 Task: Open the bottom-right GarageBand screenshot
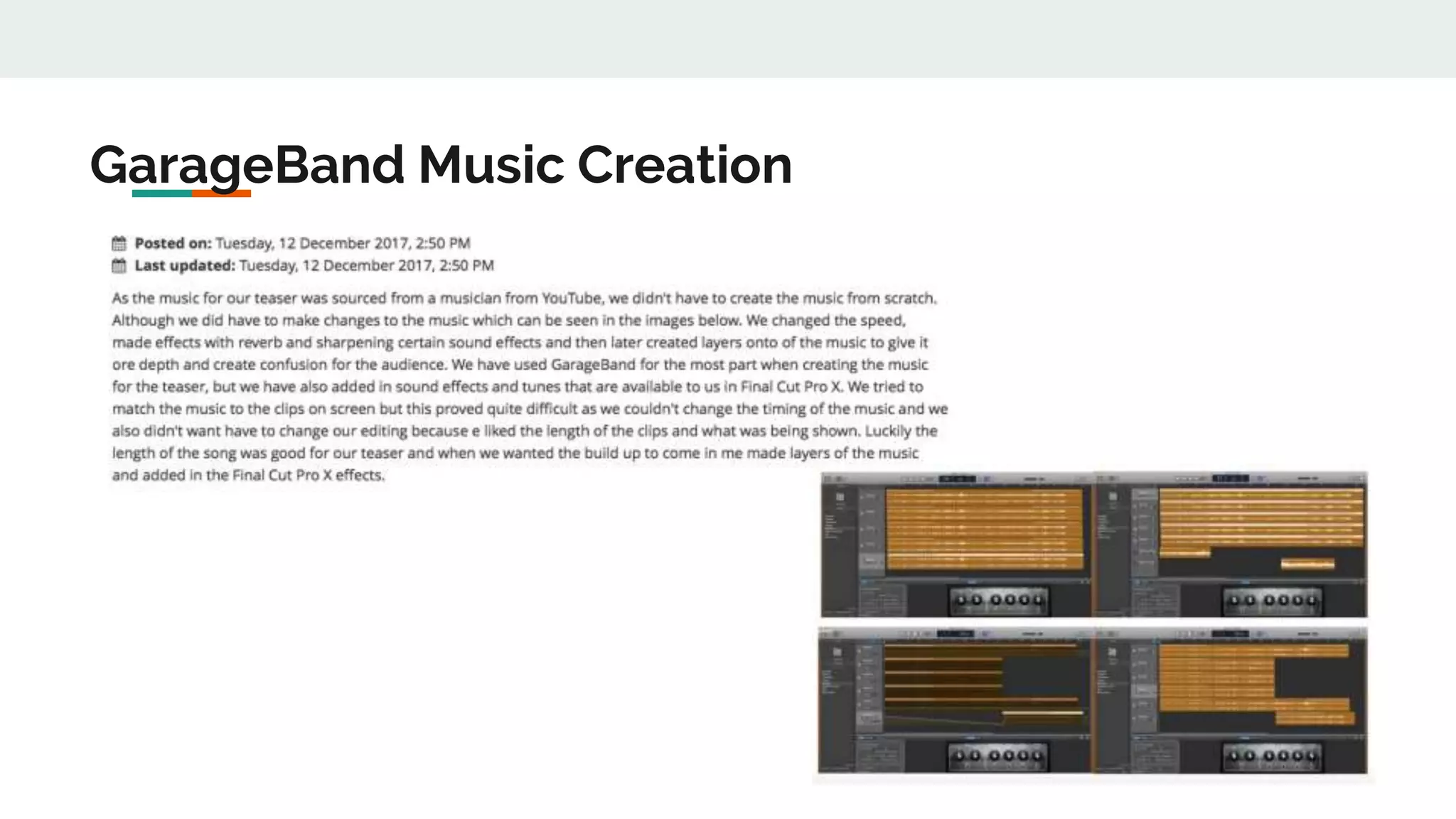click(1231, 701)
